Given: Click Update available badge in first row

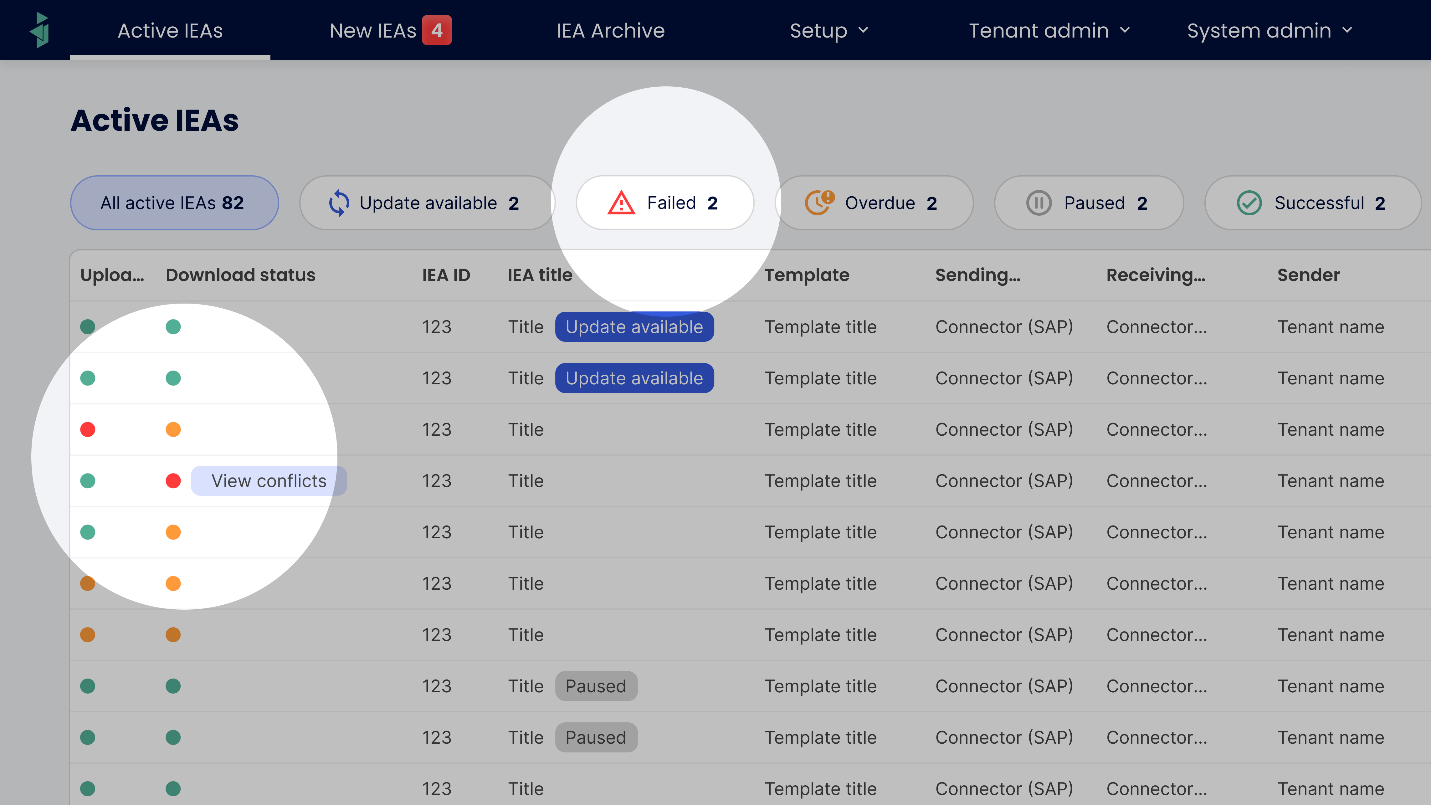Looking at the screenshot, I should click(634, 327).
